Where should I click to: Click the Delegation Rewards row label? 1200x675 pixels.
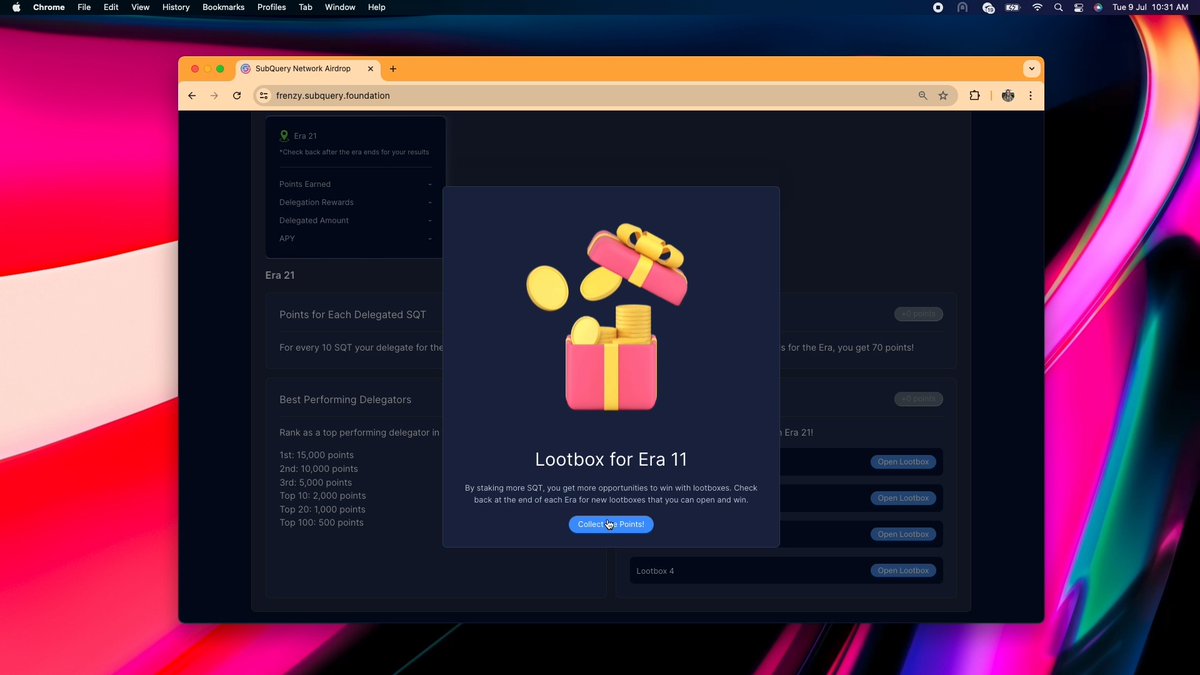point(316,202)
